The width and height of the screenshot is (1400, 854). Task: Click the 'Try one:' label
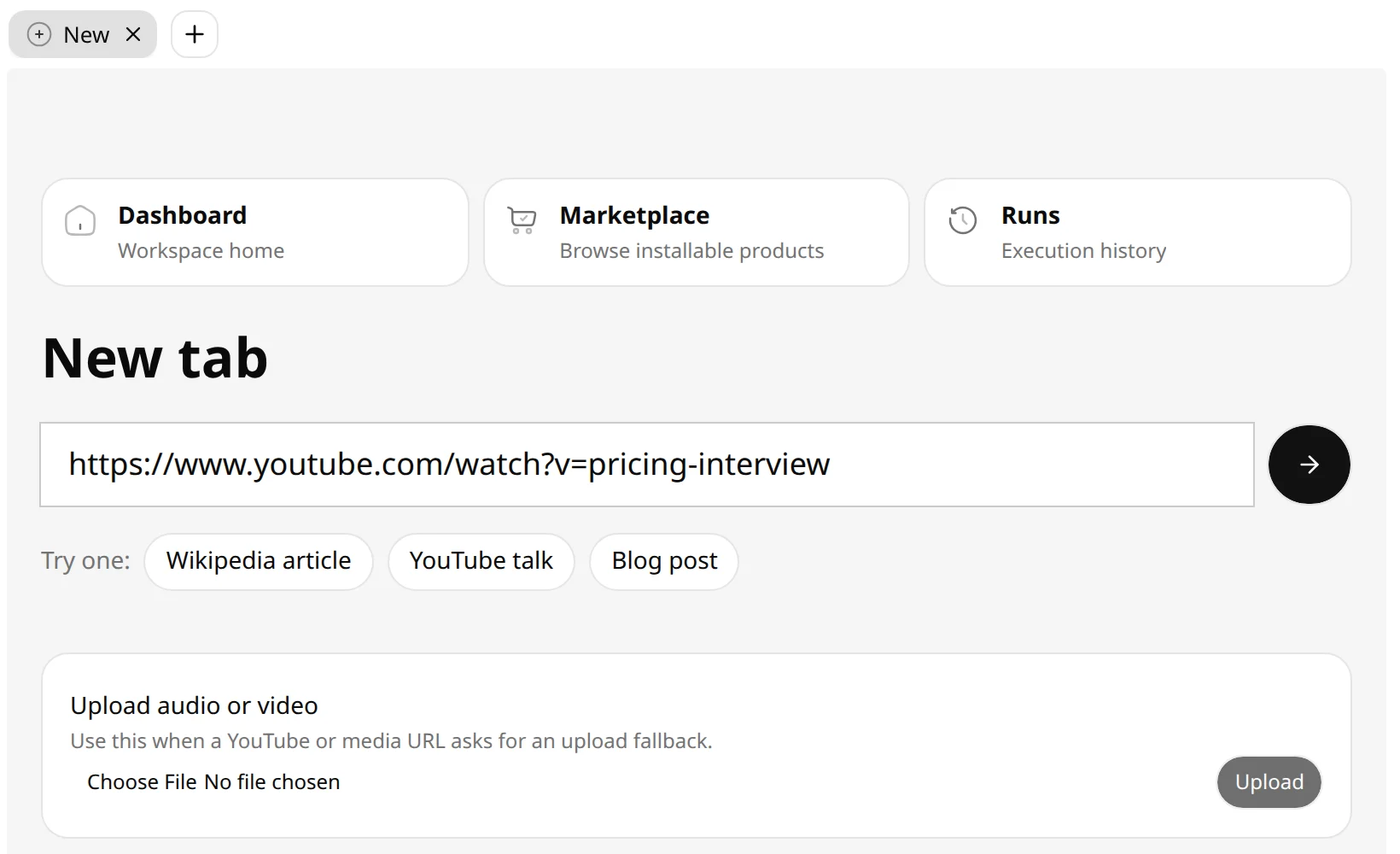85,561
